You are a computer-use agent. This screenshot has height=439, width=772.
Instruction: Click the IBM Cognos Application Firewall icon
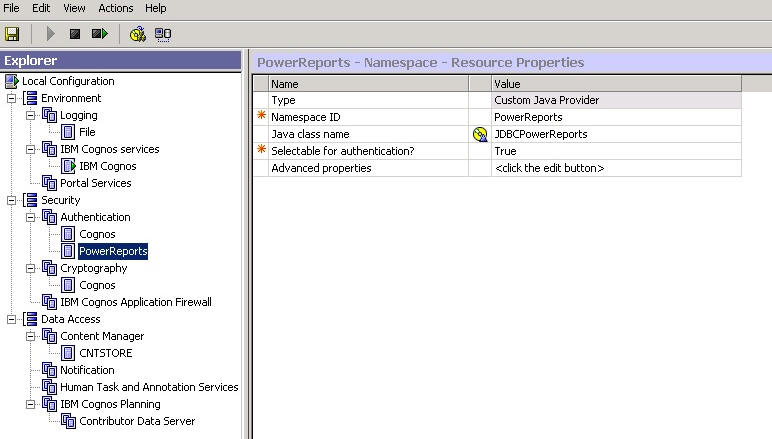point(49,302)
